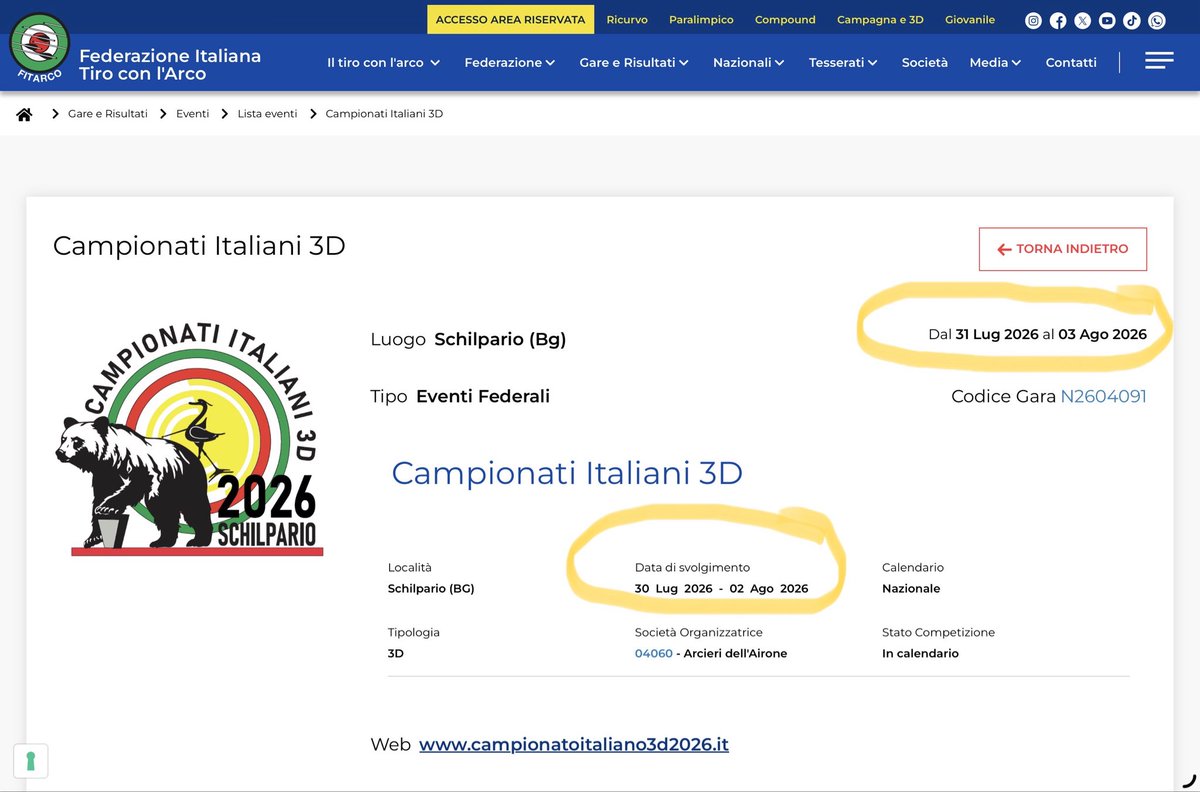
Task: Go to home via breadcrumb house icon
Action: point(24,114)
